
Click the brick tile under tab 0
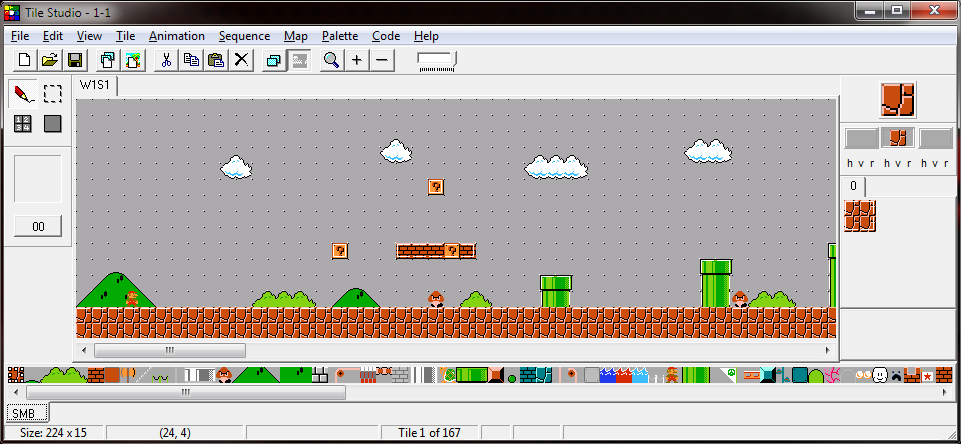click(860, 216)
